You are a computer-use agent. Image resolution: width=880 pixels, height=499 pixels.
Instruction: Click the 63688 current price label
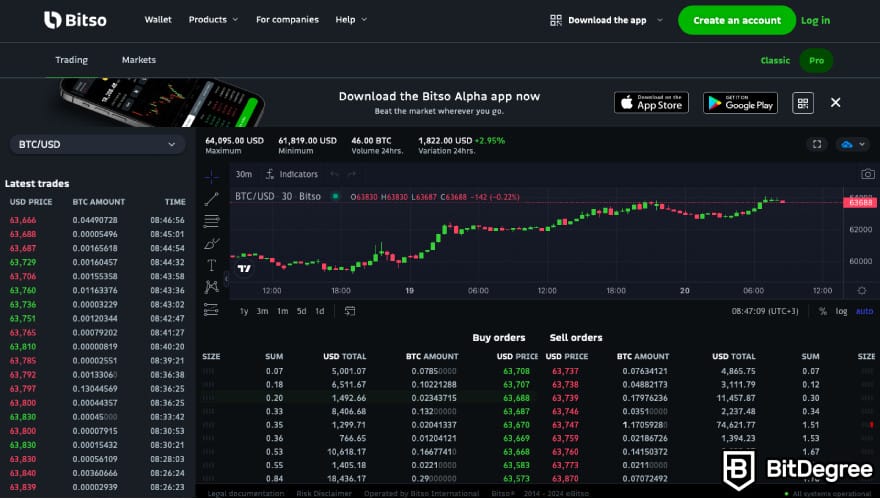860,203
